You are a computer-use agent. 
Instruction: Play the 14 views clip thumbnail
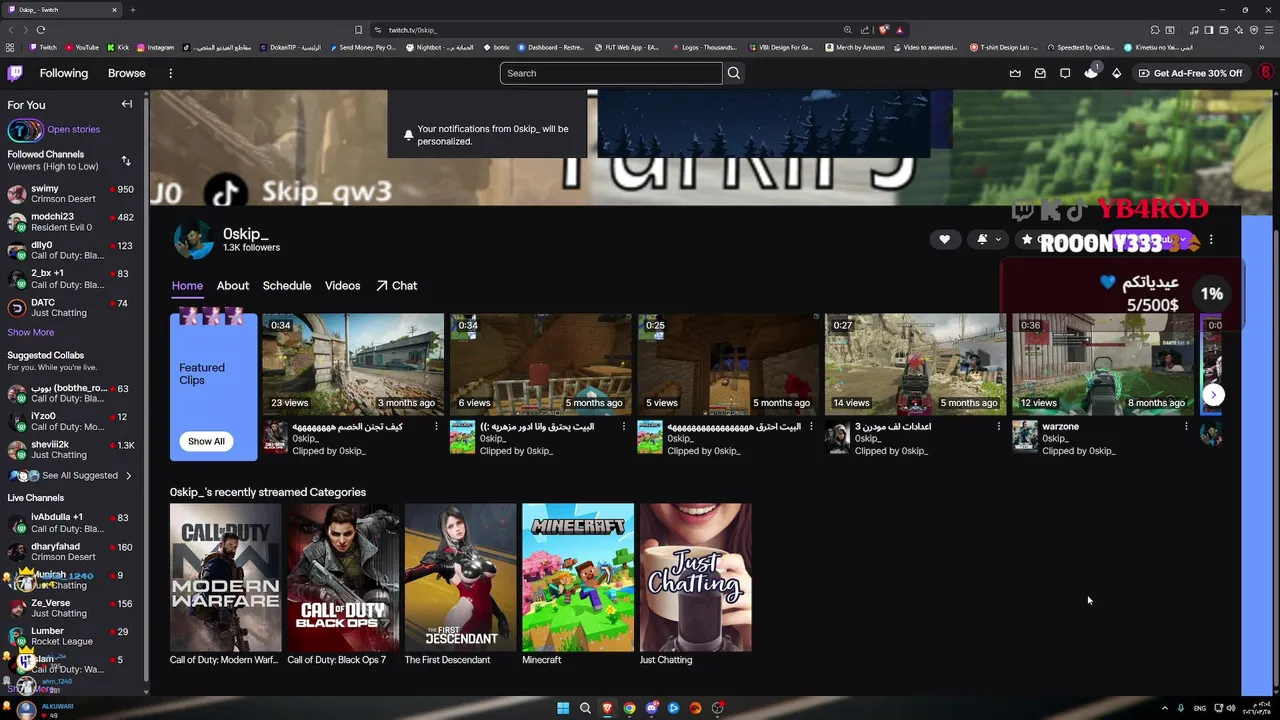coord(915,365)
